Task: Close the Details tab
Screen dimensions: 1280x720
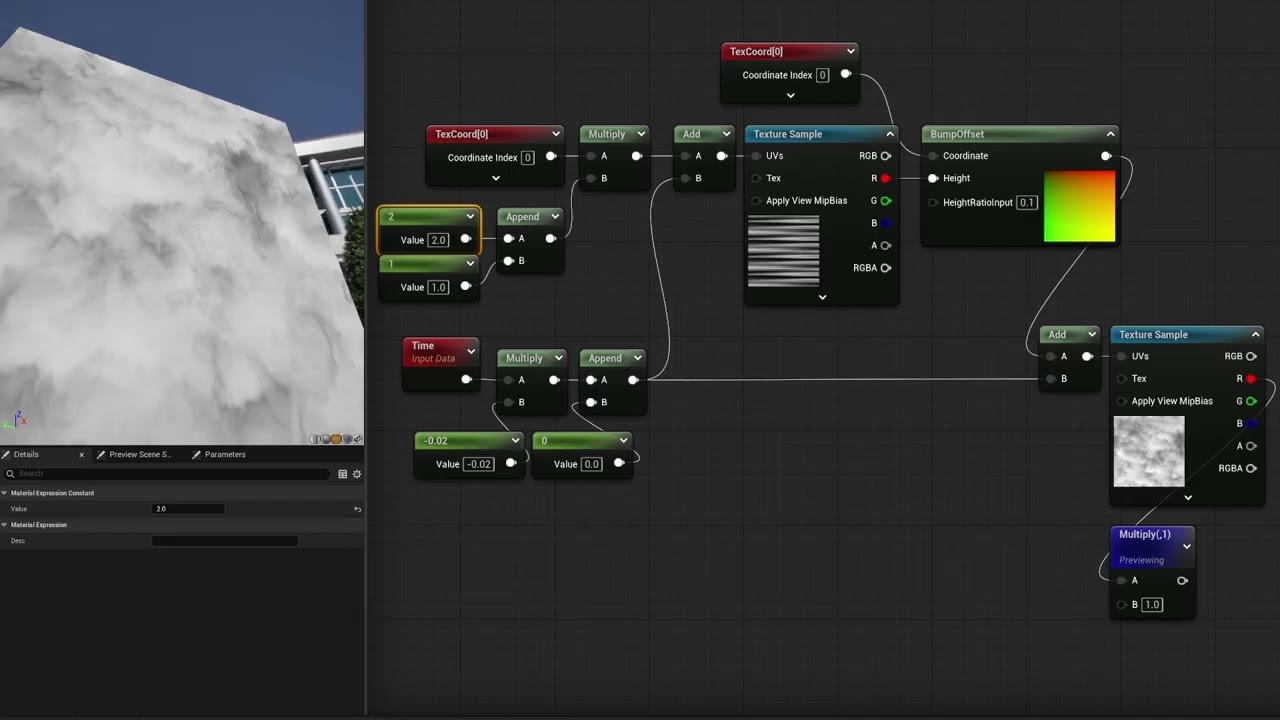Action: [82, 454]
